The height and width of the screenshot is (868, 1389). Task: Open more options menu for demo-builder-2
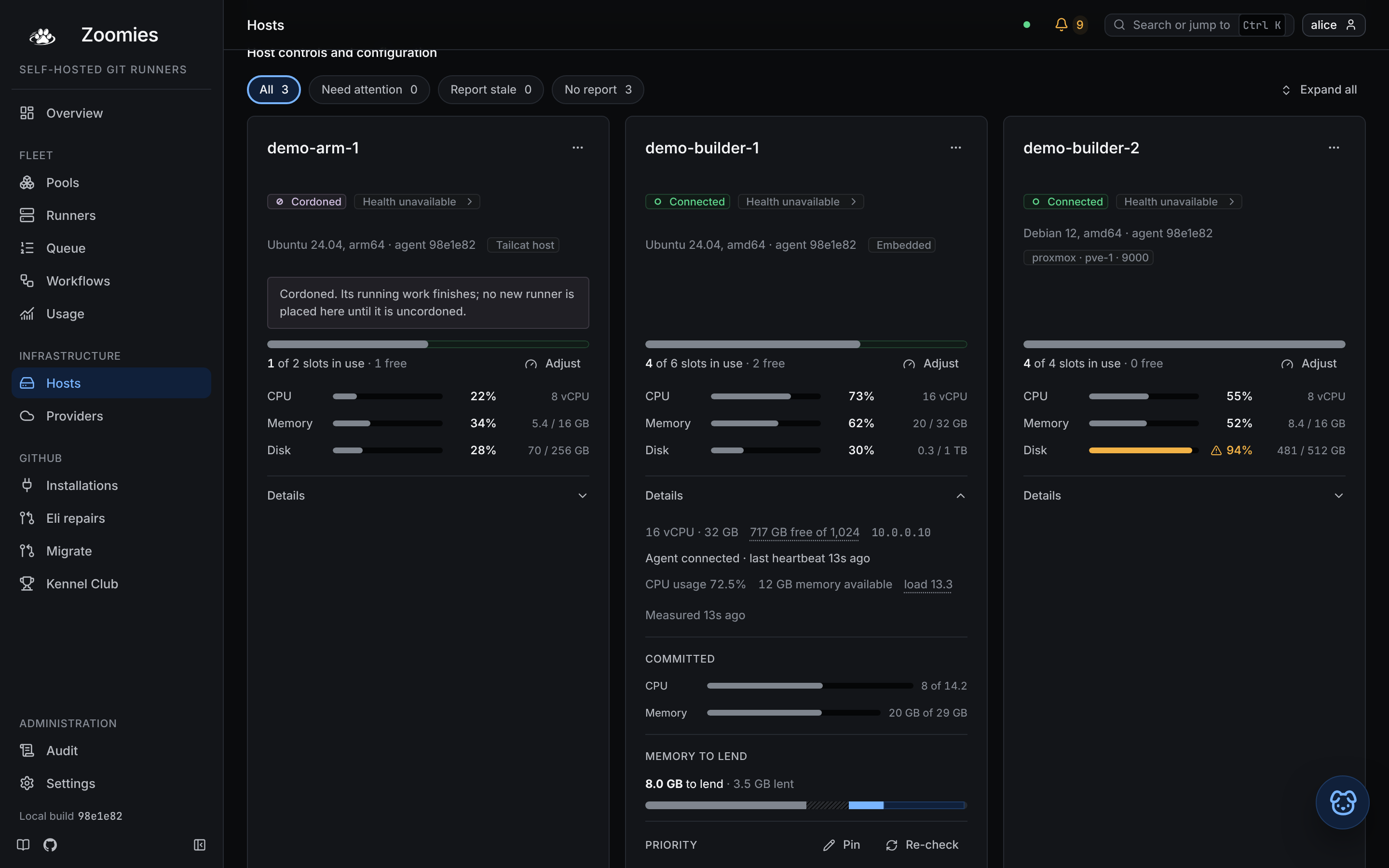[x=1334, y=148]
